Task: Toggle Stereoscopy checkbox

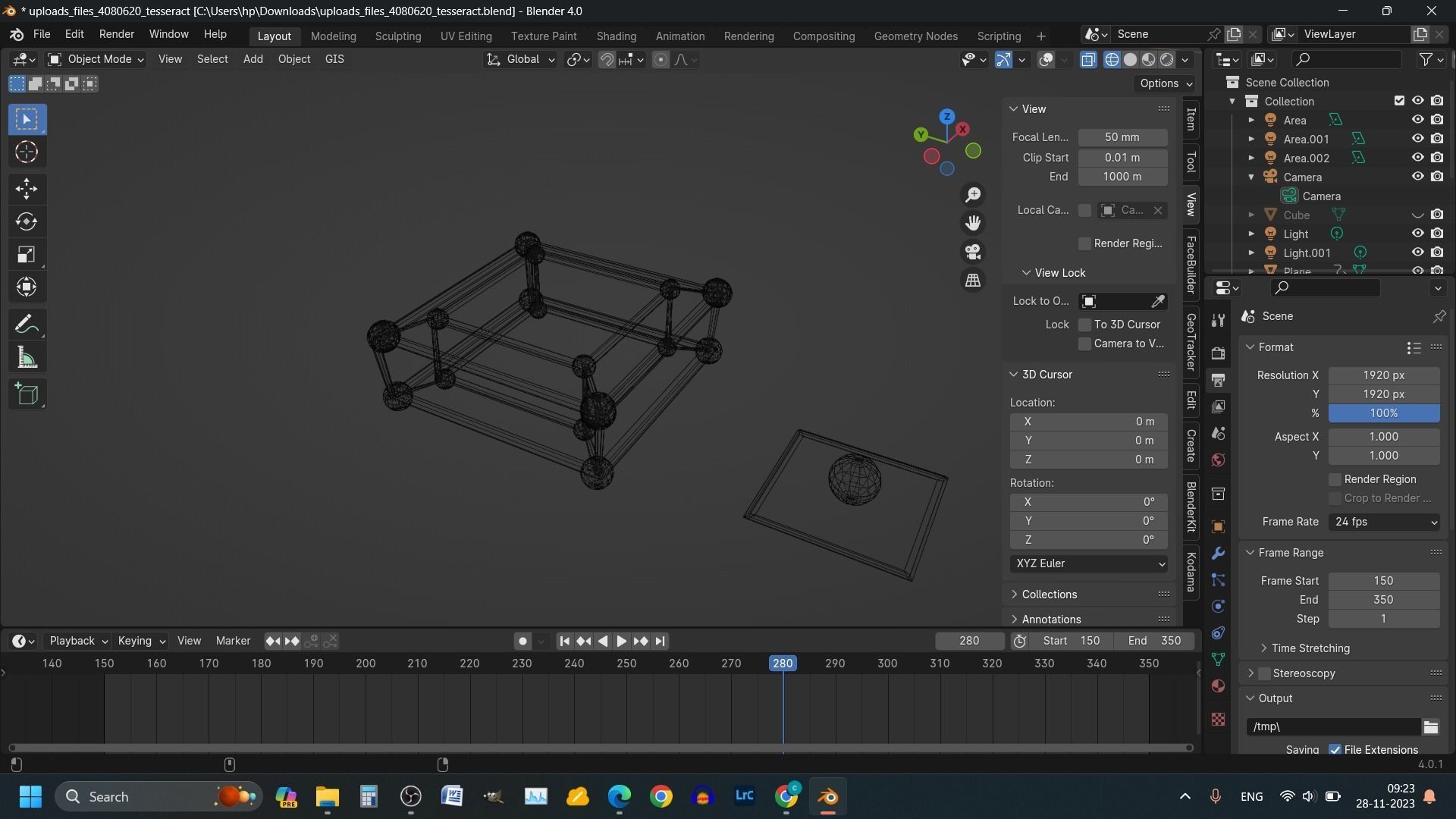Action: (x=1264, y=673)
